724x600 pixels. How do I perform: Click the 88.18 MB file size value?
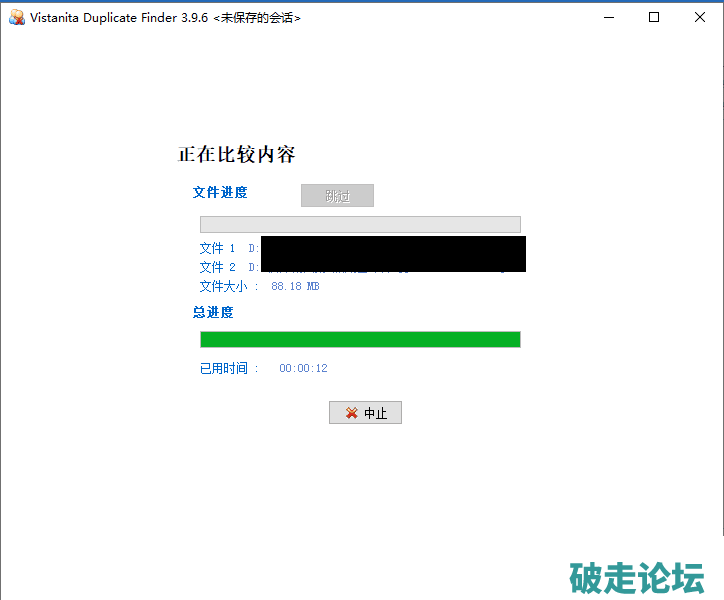(295, 287)
